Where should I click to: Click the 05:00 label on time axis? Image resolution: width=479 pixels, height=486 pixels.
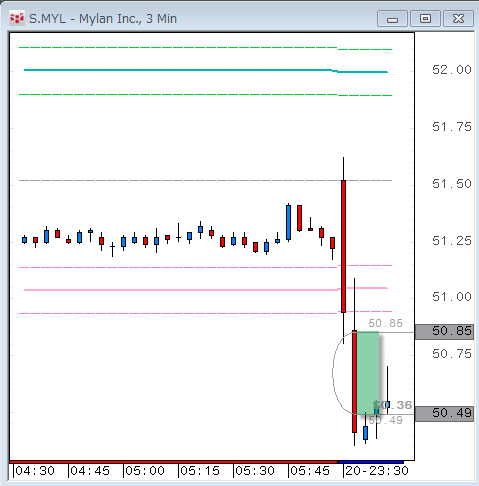point(145,471)
